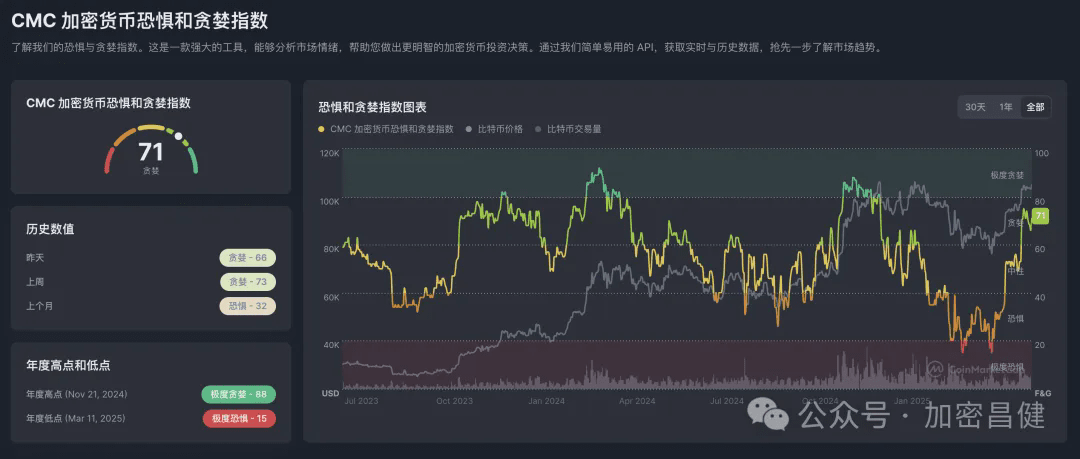Viewport: 1080px width, 459px height.
Task: Click the page title CMC 加密货币恐惧和贪婪指数
Action: pyautogui.click(x=140, y=21)
